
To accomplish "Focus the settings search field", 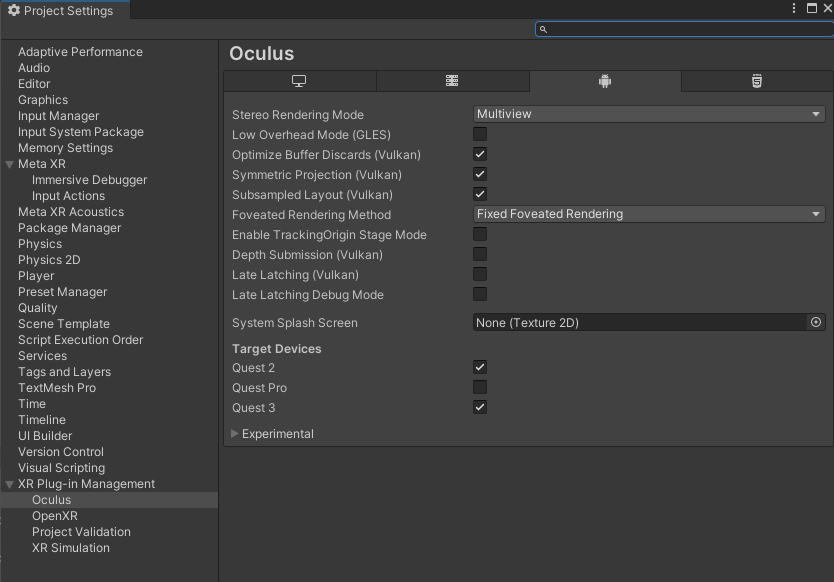I will 685,29.
